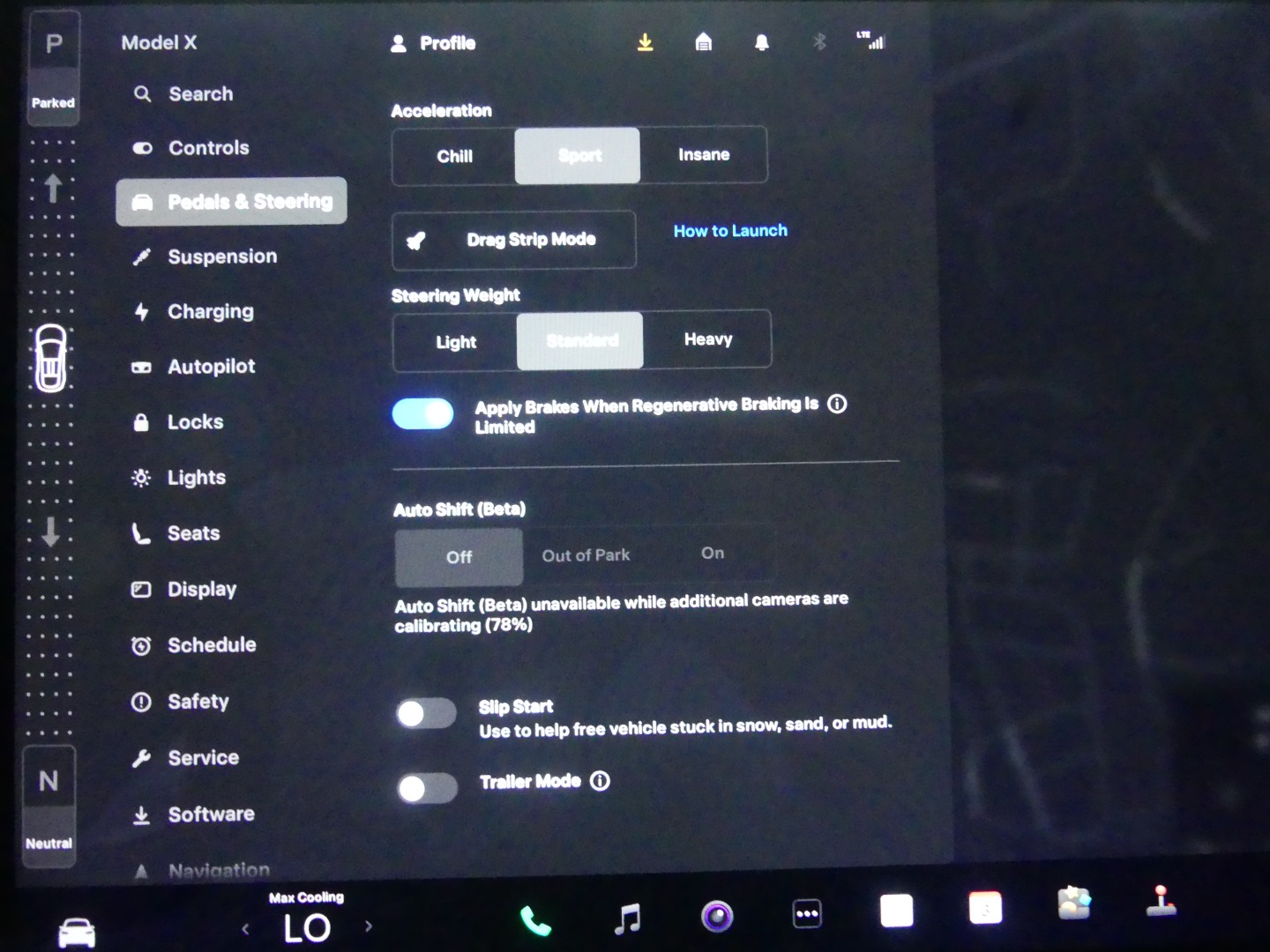Image resolution: width=1270 pixels, height=952 pixels.
Task: Open the arcade joystick icon
Action: click(x=1162, y=901)
